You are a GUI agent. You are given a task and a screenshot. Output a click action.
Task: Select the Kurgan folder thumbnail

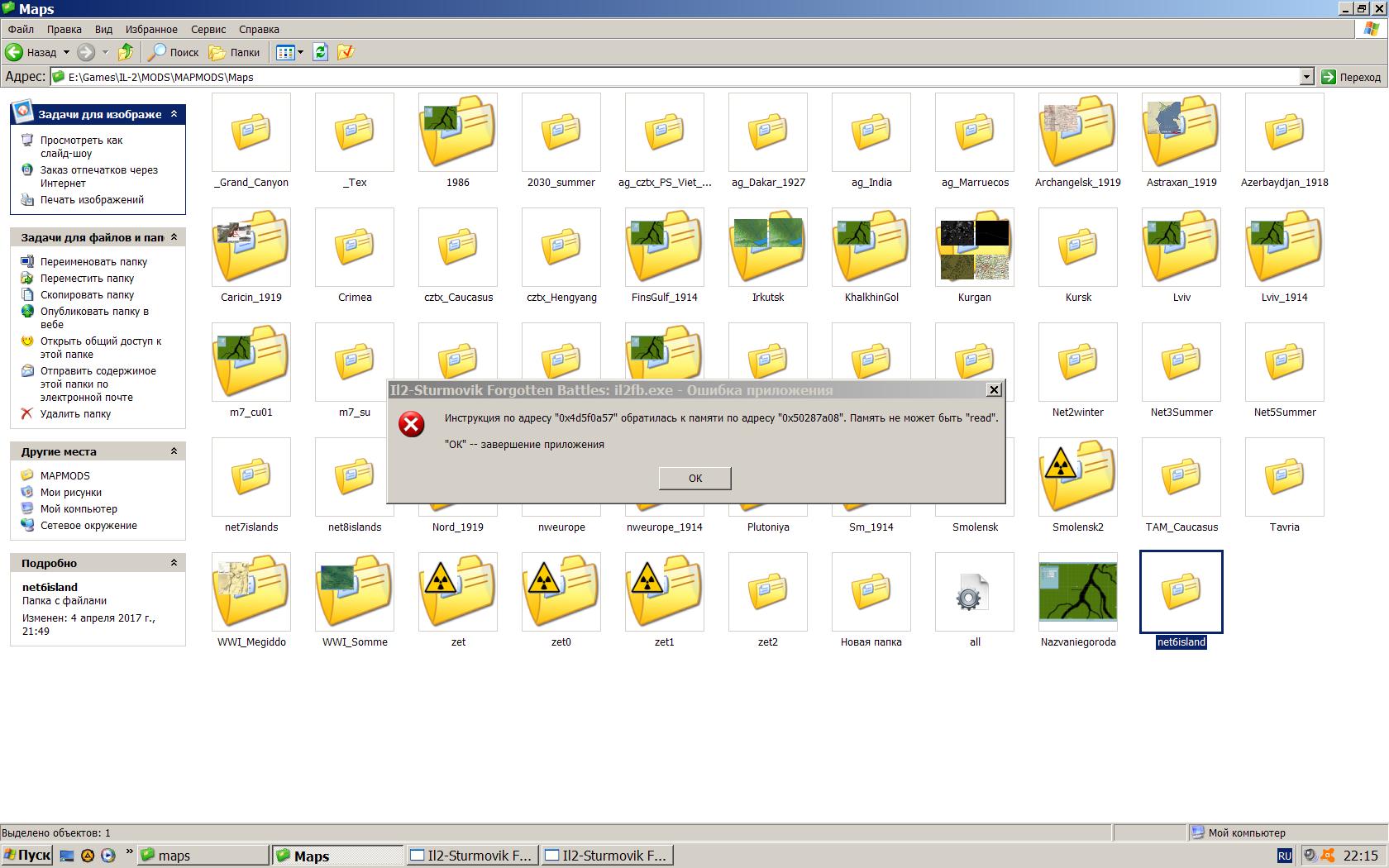tap(975, 247)
